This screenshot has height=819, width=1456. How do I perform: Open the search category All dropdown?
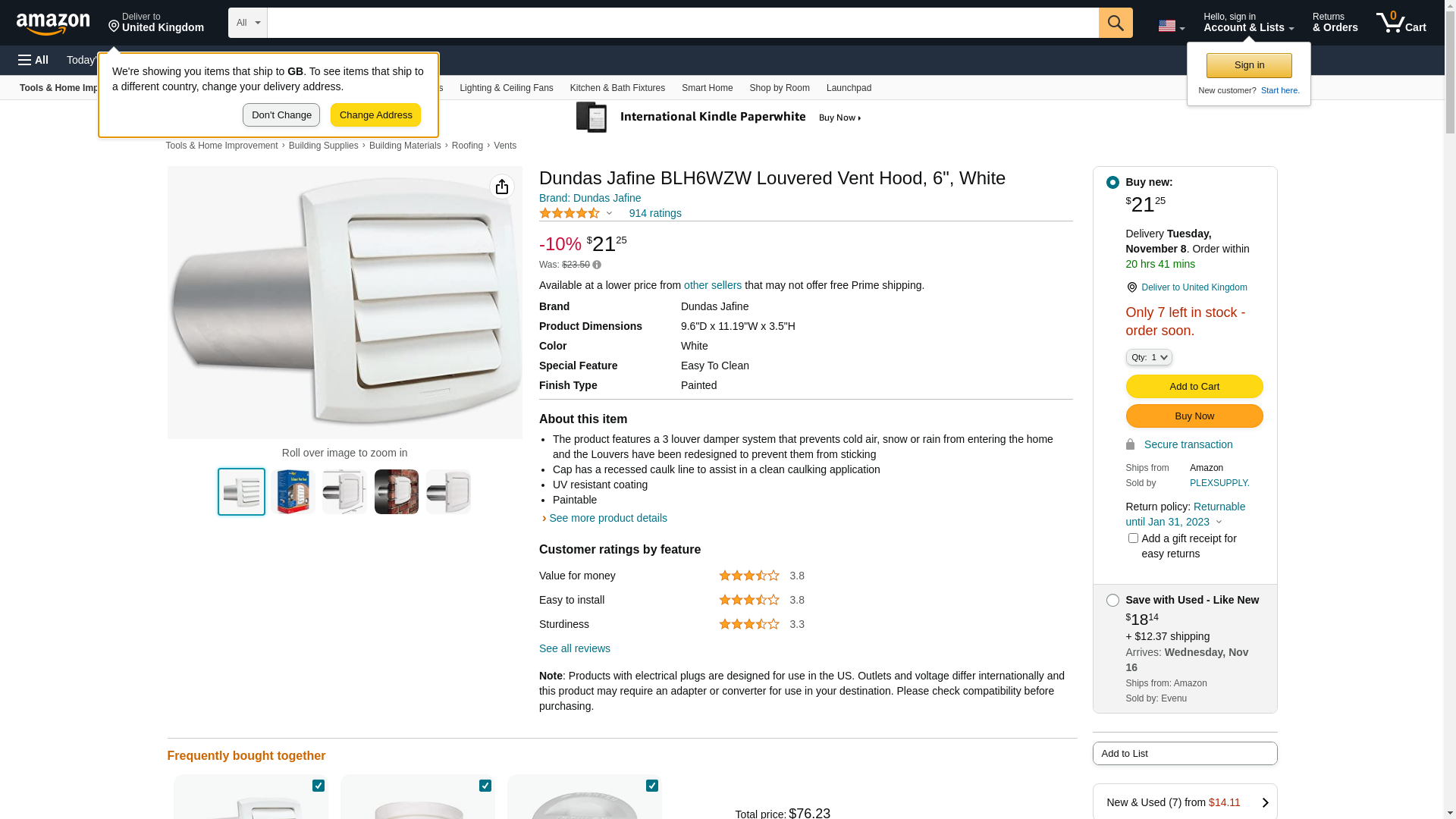247,23
